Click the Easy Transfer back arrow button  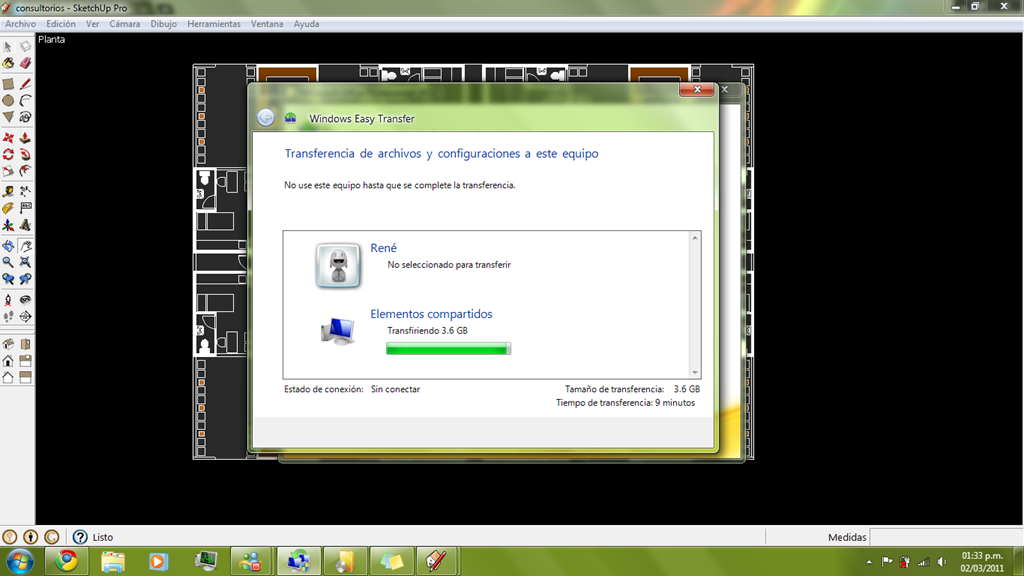click(266, 118)
